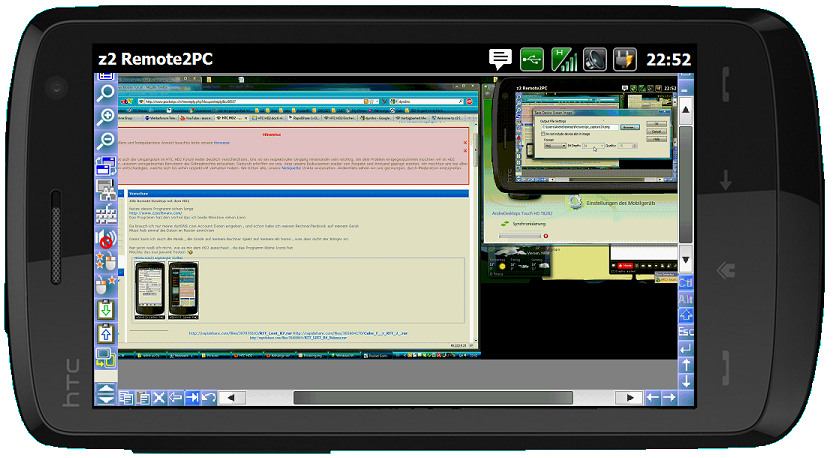Send the Tab key icon
The width and height of the screenshot is (833, 458).
pyautogui.click(x=192, y=397)
